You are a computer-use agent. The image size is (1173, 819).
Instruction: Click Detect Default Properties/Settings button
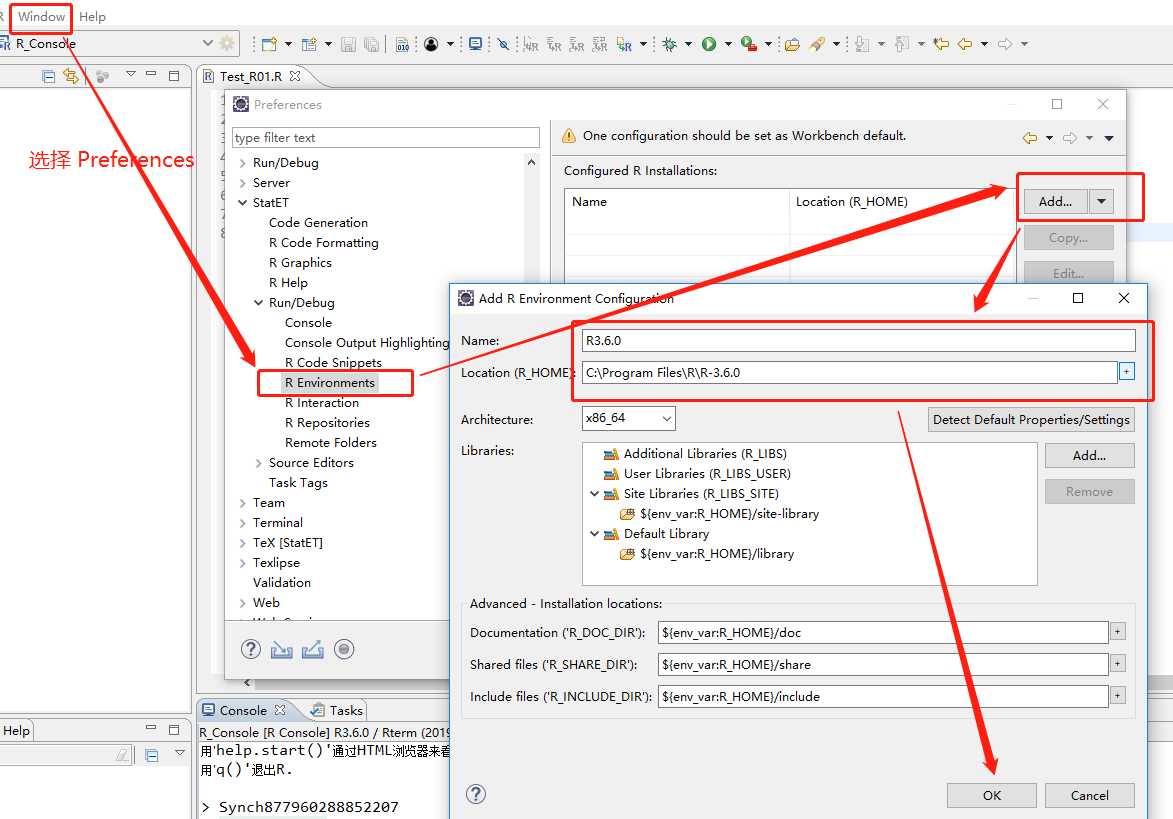1031,420
